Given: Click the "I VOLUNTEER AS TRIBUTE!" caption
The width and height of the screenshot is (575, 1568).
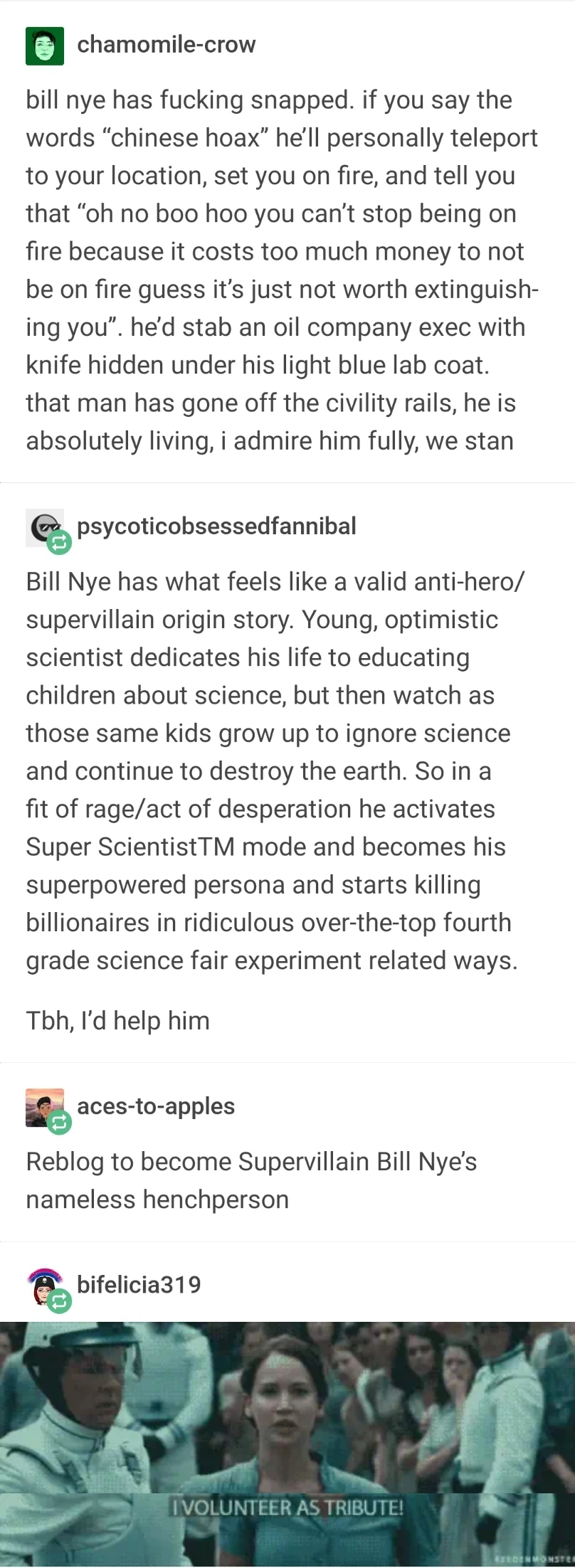Looking at the screenshot, I should [x=287, y=1506].
